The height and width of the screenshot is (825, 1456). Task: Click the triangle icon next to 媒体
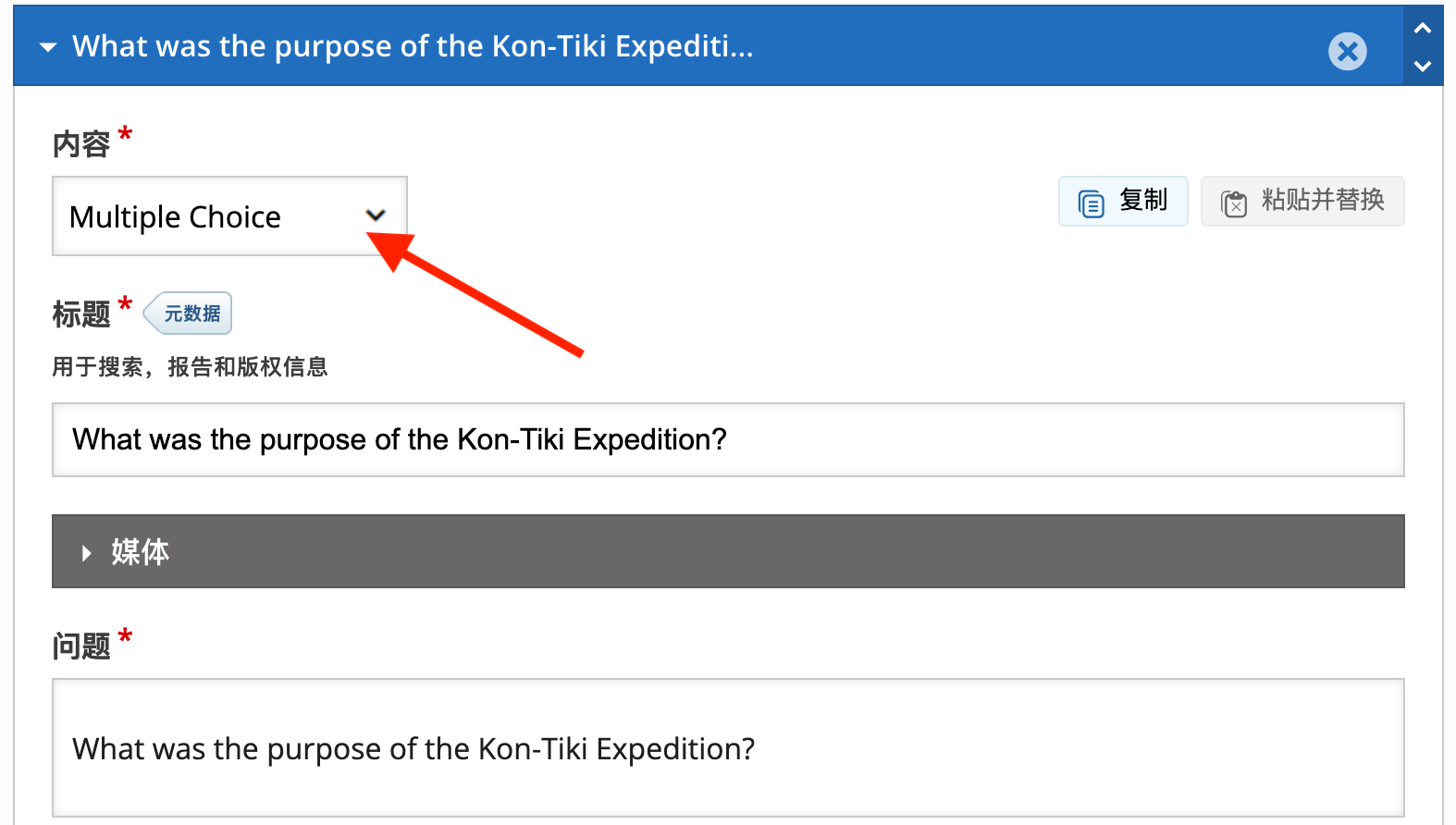click(86, 553)
